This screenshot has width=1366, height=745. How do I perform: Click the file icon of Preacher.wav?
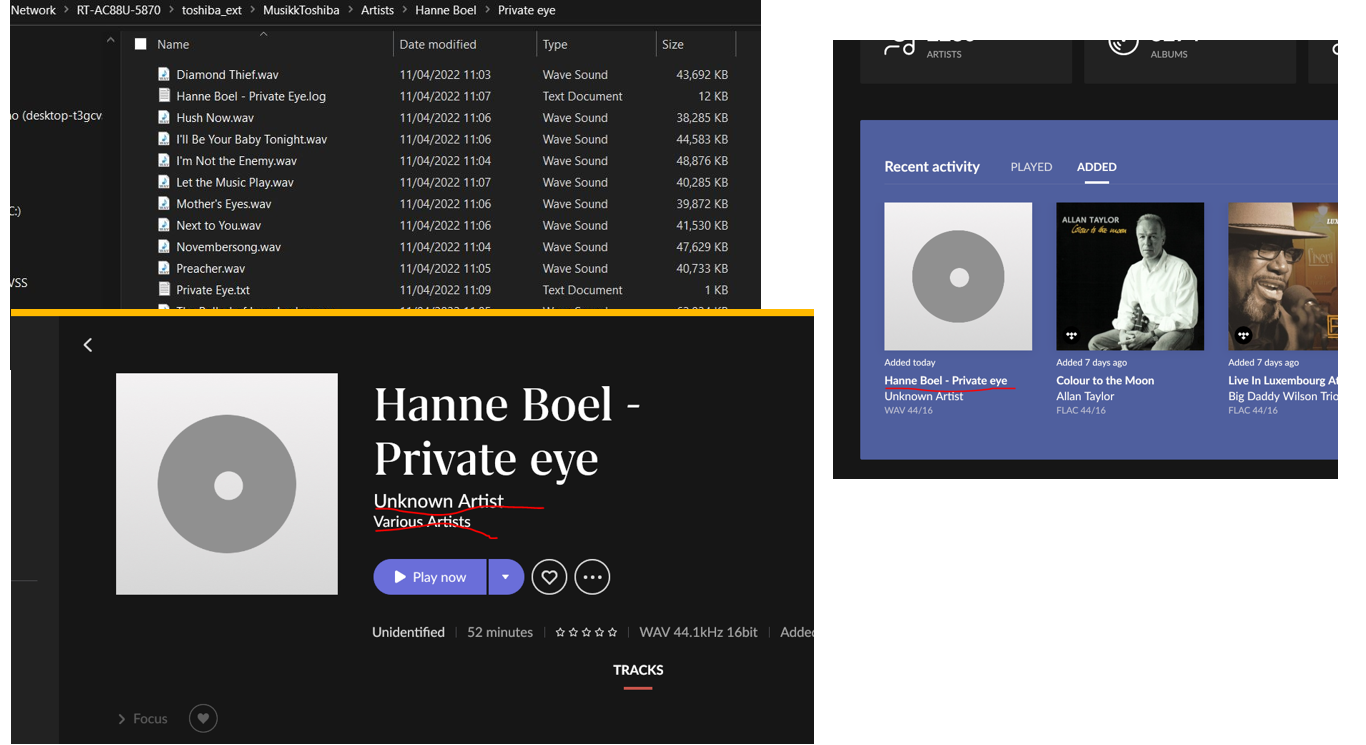pos(164,268)
